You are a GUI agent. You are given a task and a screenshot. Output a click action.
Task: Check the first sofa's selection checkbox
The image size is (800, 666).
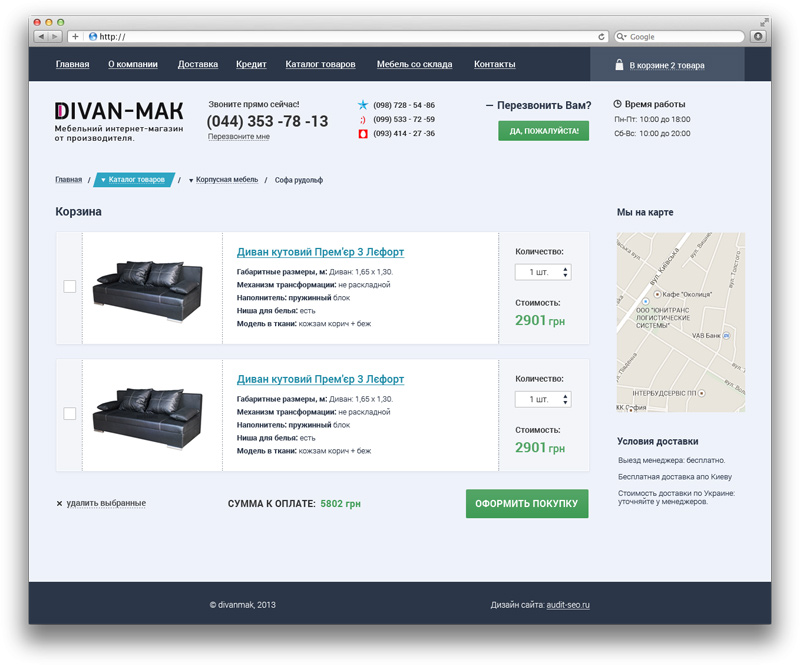[69, 287]
